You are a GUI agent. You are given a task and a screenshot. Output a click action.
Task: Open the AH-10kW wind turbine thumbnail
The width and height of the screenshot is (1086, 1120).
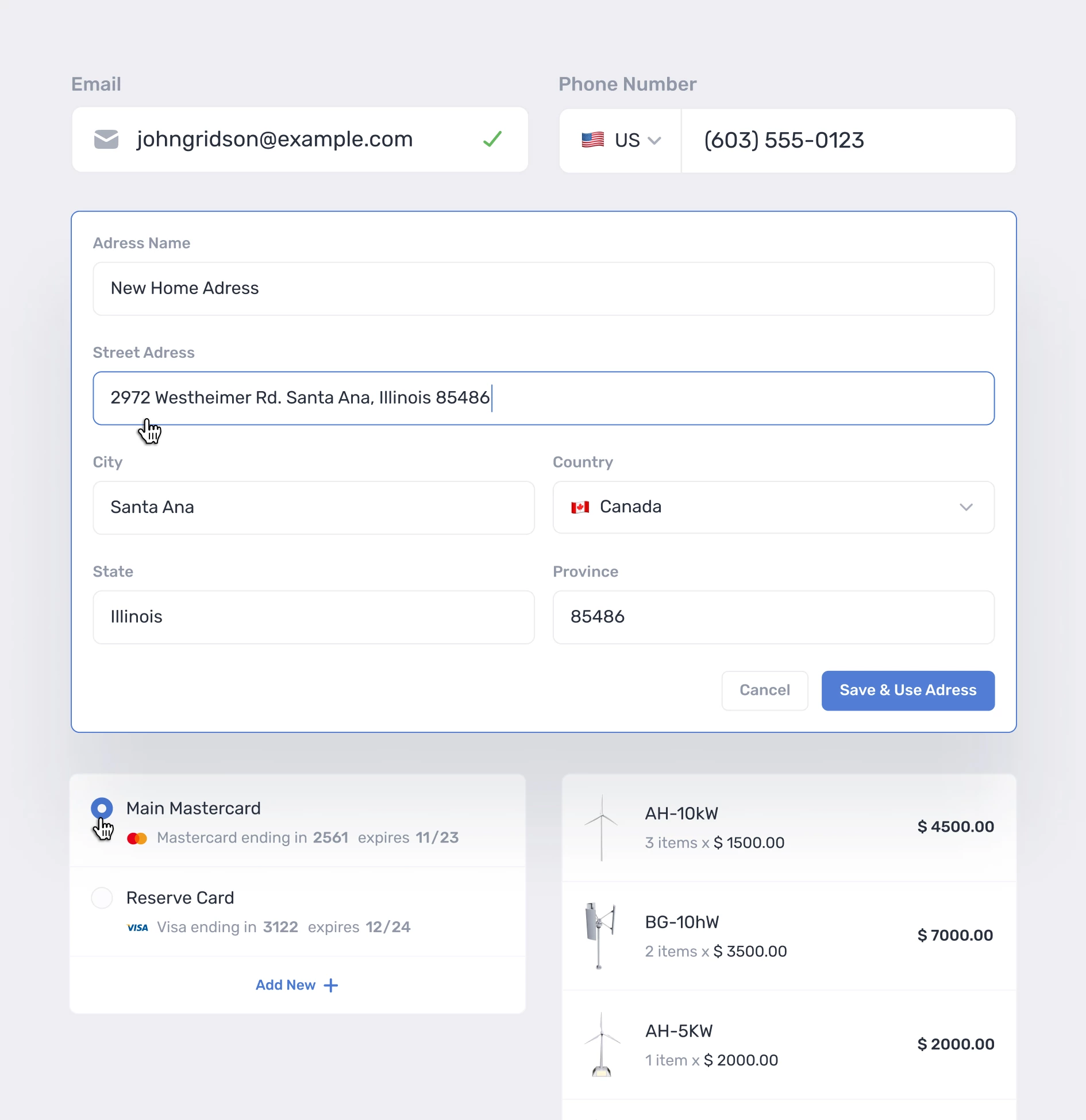tap(602, 828)
